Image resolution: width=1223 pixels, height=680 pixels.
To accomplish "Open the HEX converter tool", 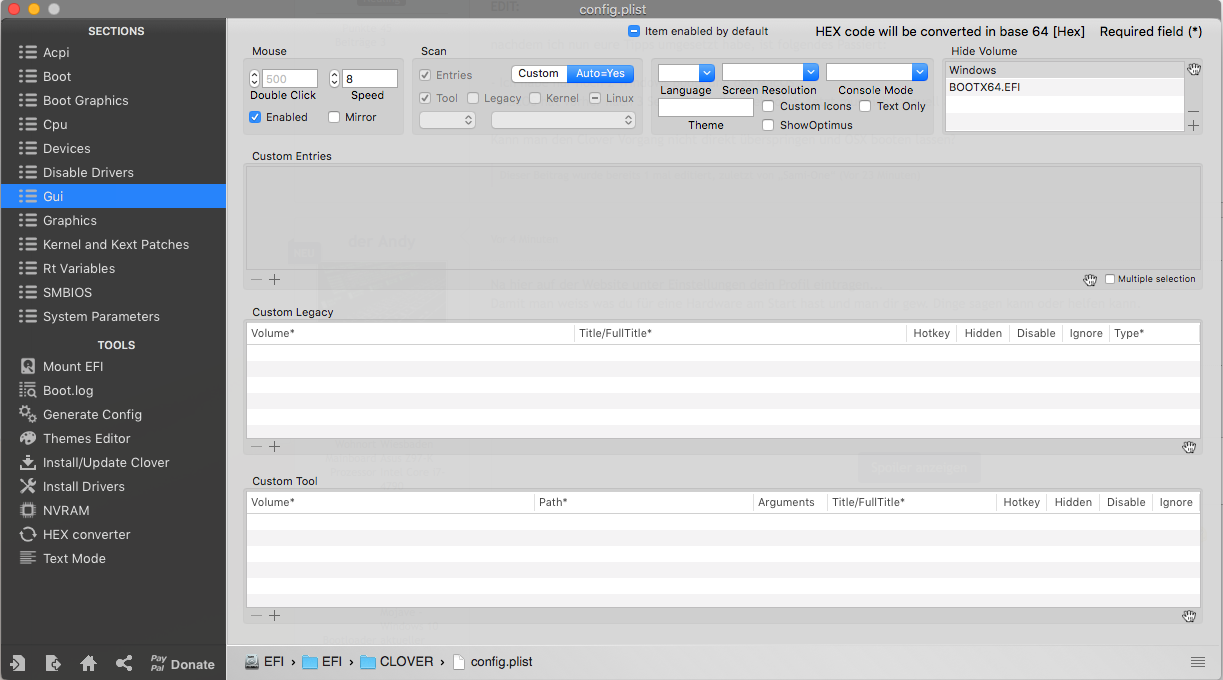I will (86, 534).
